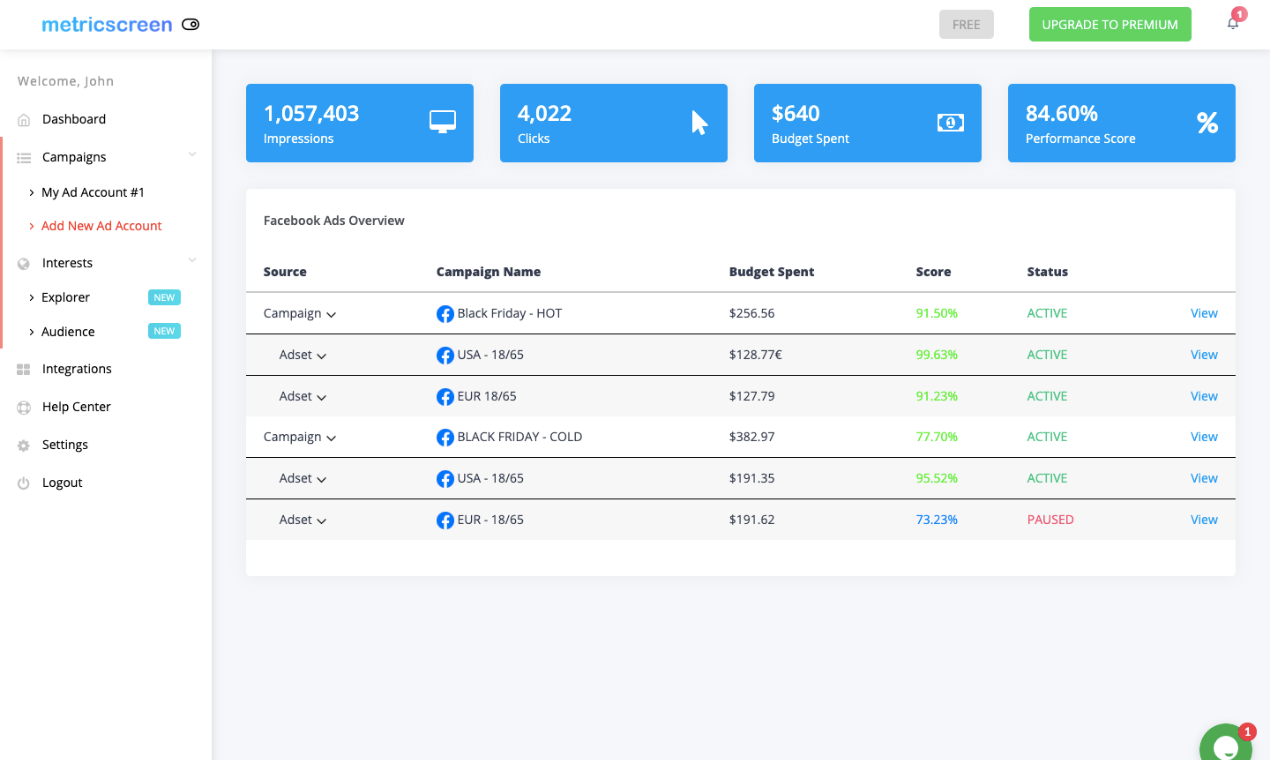The width and height of the screenshot is (1270, 760).
Task: Open Dashboard from the sidebar
Action: pyautogui.click(x=74, y=119)
